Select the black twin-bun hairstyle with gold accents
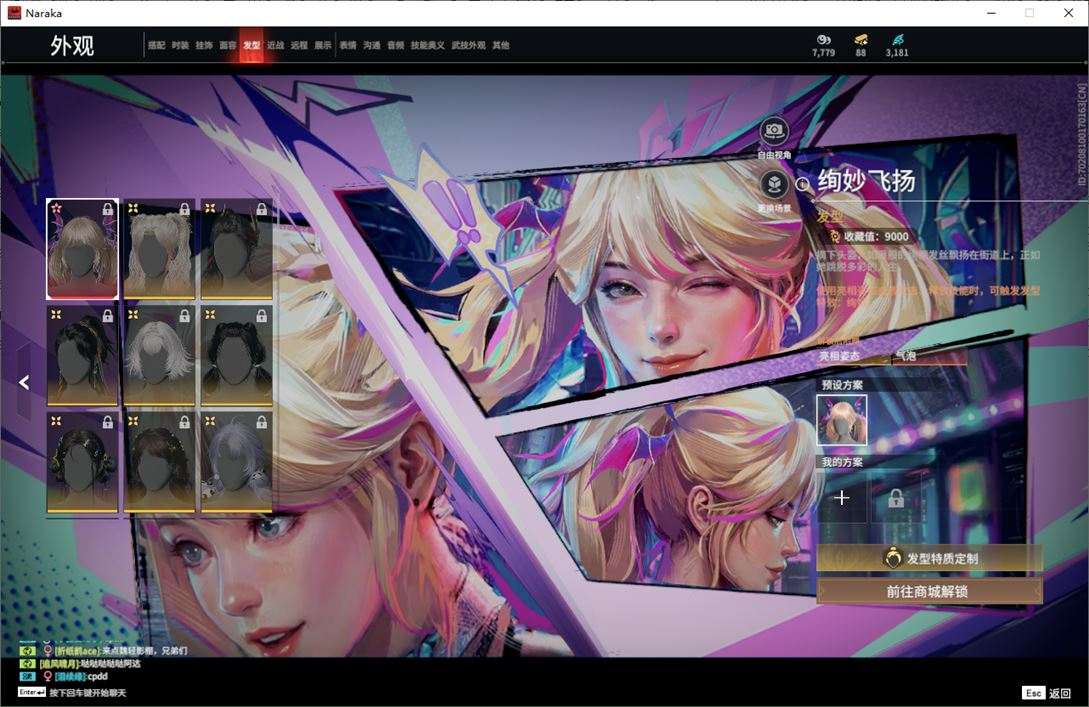Viewport: 1089px width, 707px height. tap(83, 463)
